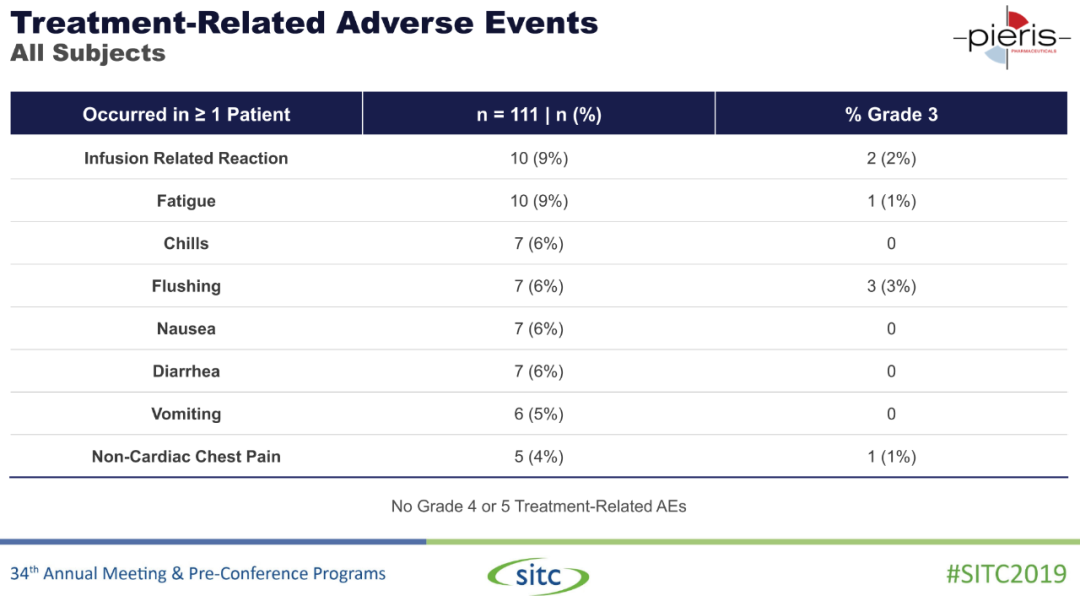1080x596 pixels.
Task: Select the 'n = 111 | n (%)' column header
Action: tap(538, 114)
